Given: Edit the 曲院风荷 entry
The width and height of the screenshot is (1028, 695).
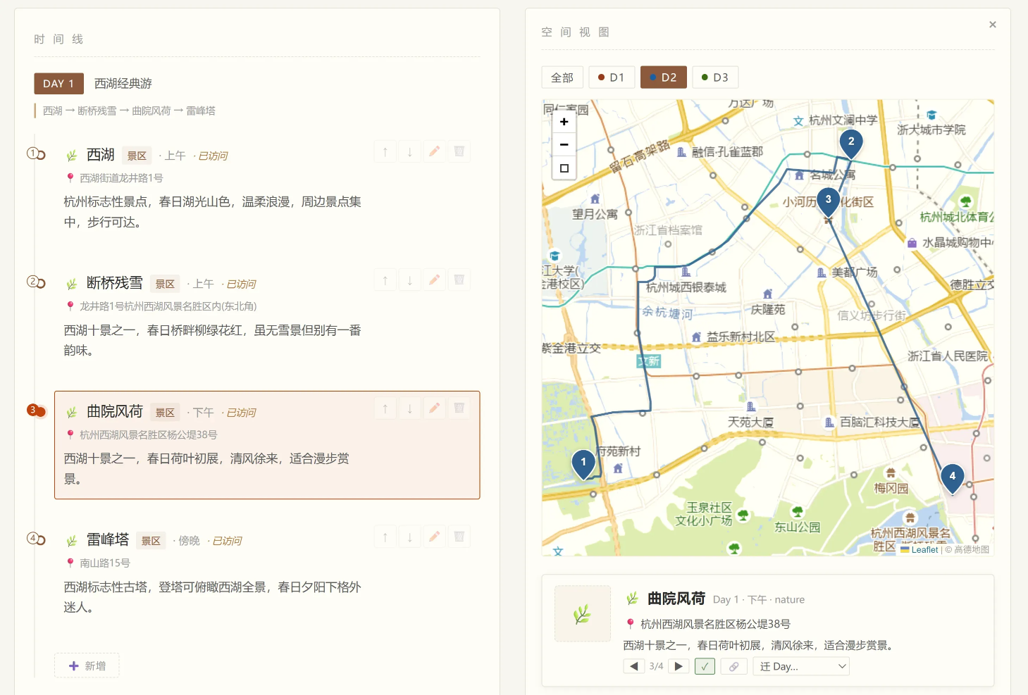Looking at the screenshot, I should click(434, 408).
